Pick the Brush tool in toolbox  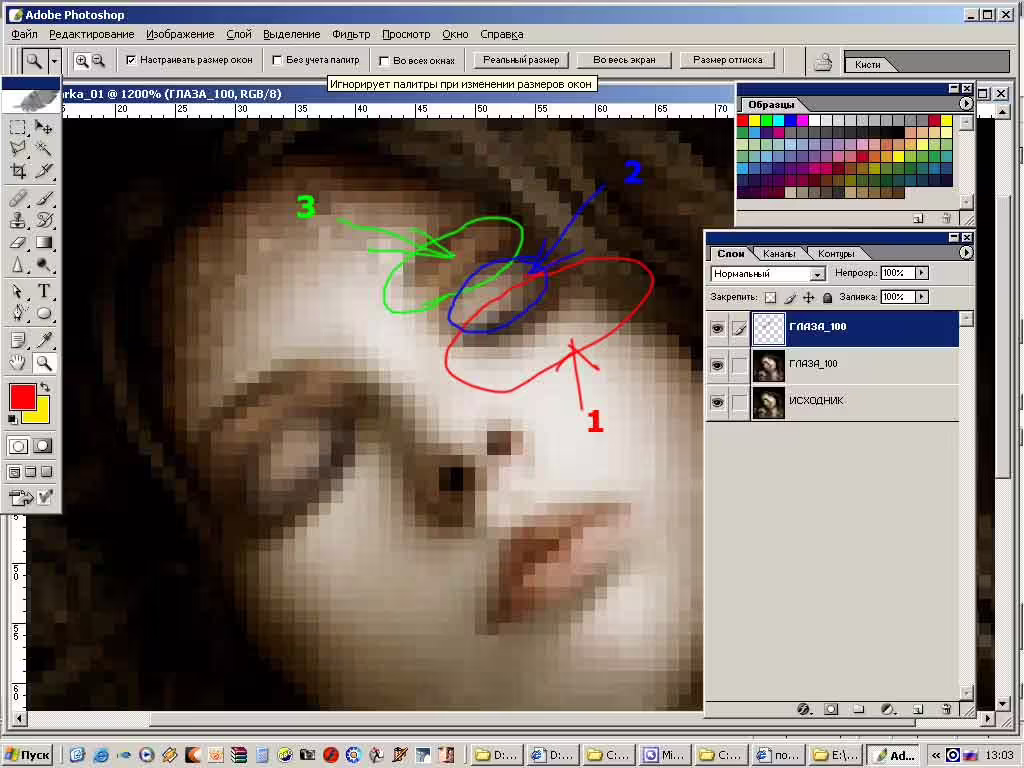(x=44, y=198)
